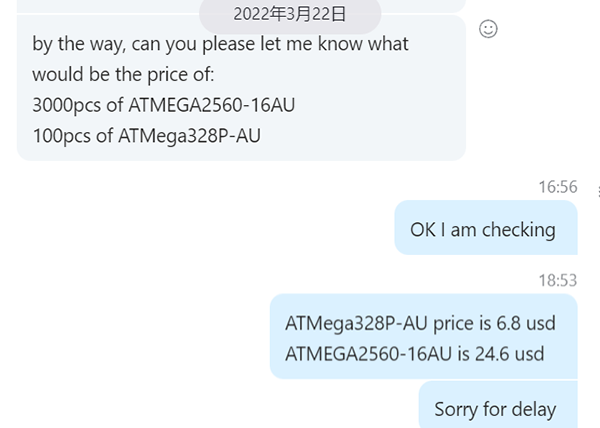Viewport: 600px width, 428px height.
Task: Click the 18:53 timestamp
Action: [558, 280]
